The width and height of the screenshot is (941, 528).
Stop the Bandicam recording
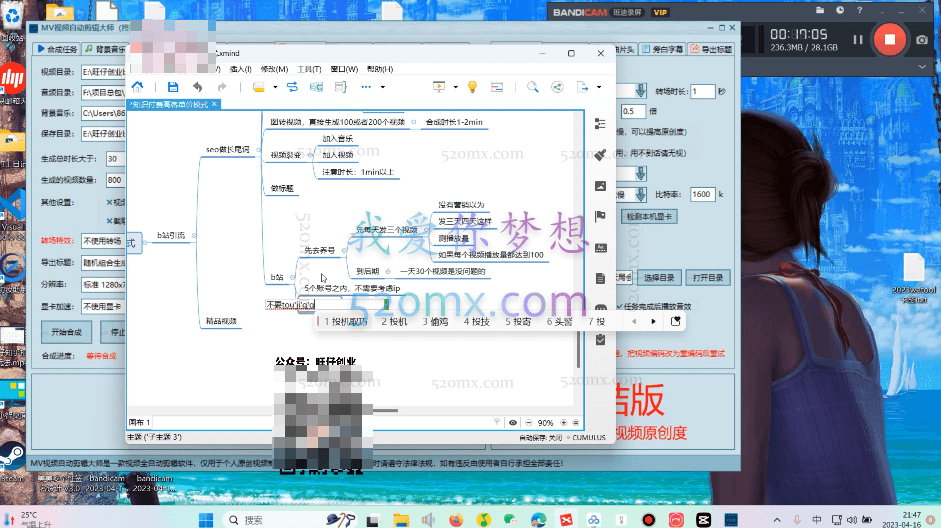pyautogui.click(x=889, y=40)
